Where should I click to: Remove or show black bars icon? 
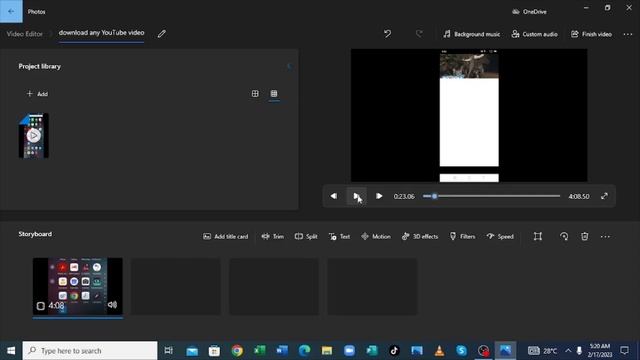click(x=538, y=237)
